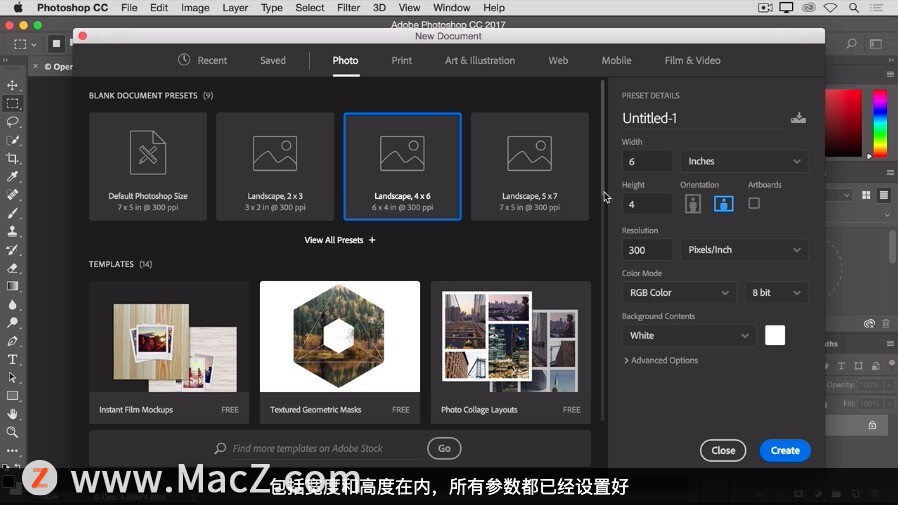Select the Pen tool
898x505 pixels.
tap(12, 341)
